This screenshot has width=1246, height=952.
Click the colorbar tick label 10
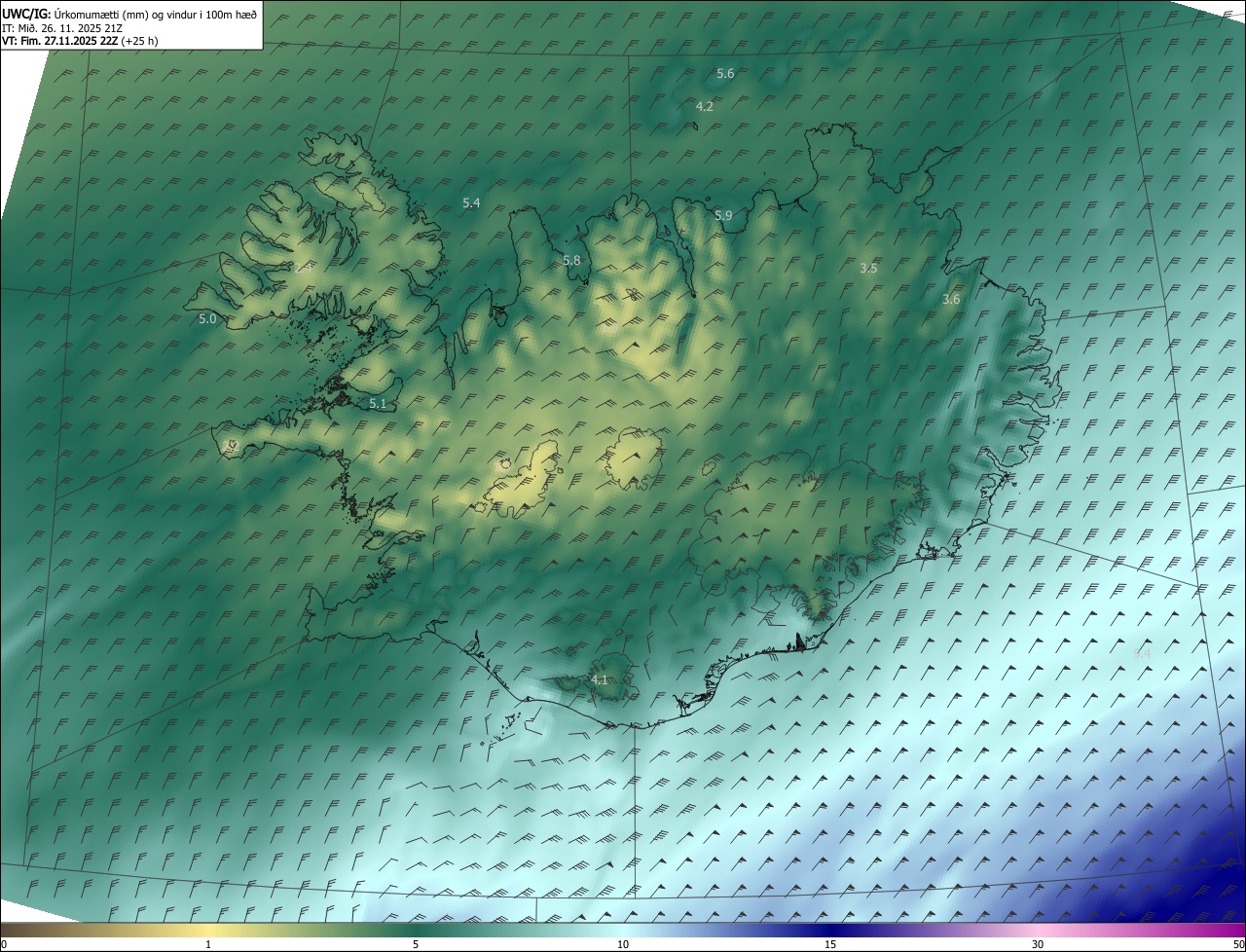tap(623, 945)
